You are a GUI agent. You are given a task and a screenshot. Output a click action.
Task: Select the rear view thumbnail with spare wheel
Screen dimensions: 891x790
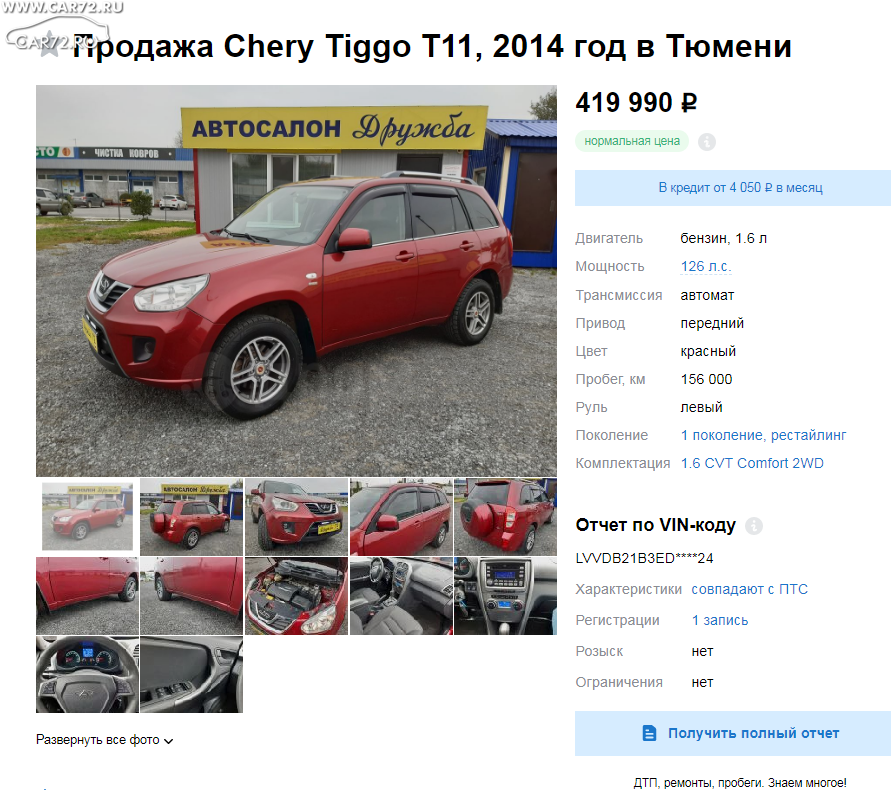point(505,517)
